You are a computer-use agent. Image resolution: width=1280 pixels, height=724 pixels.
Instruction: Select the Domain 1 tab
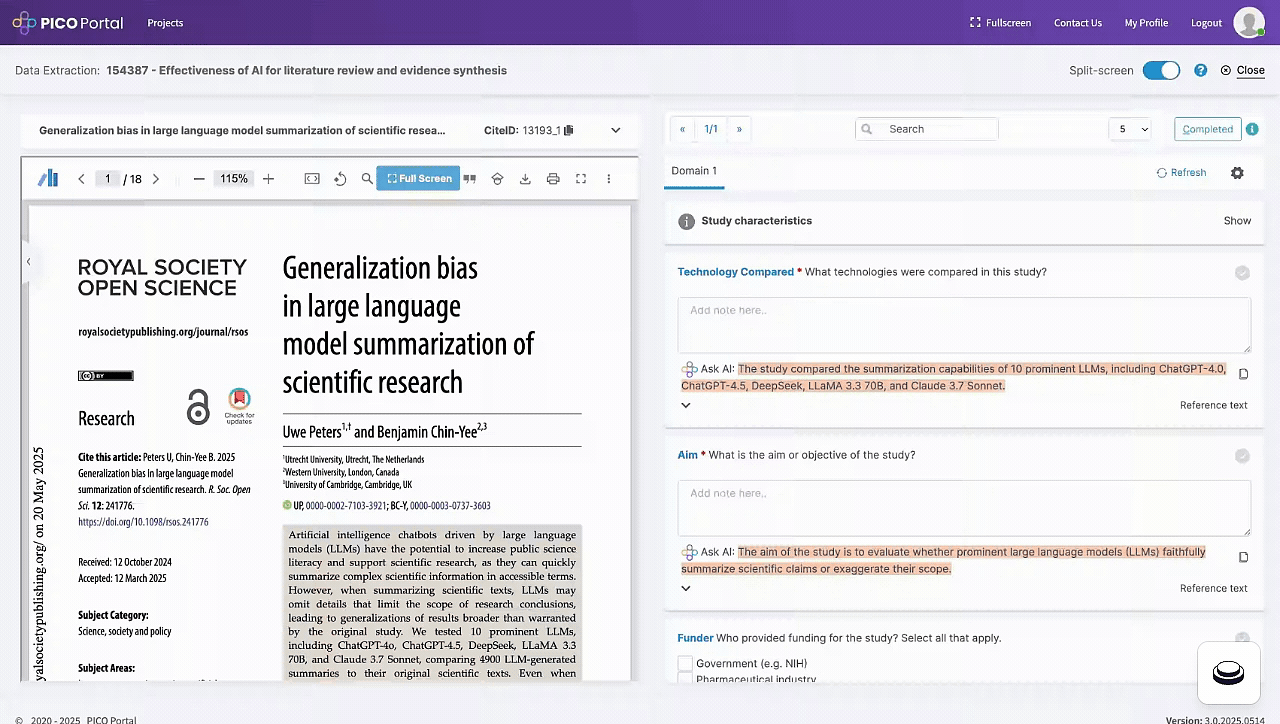pos(694,171)
